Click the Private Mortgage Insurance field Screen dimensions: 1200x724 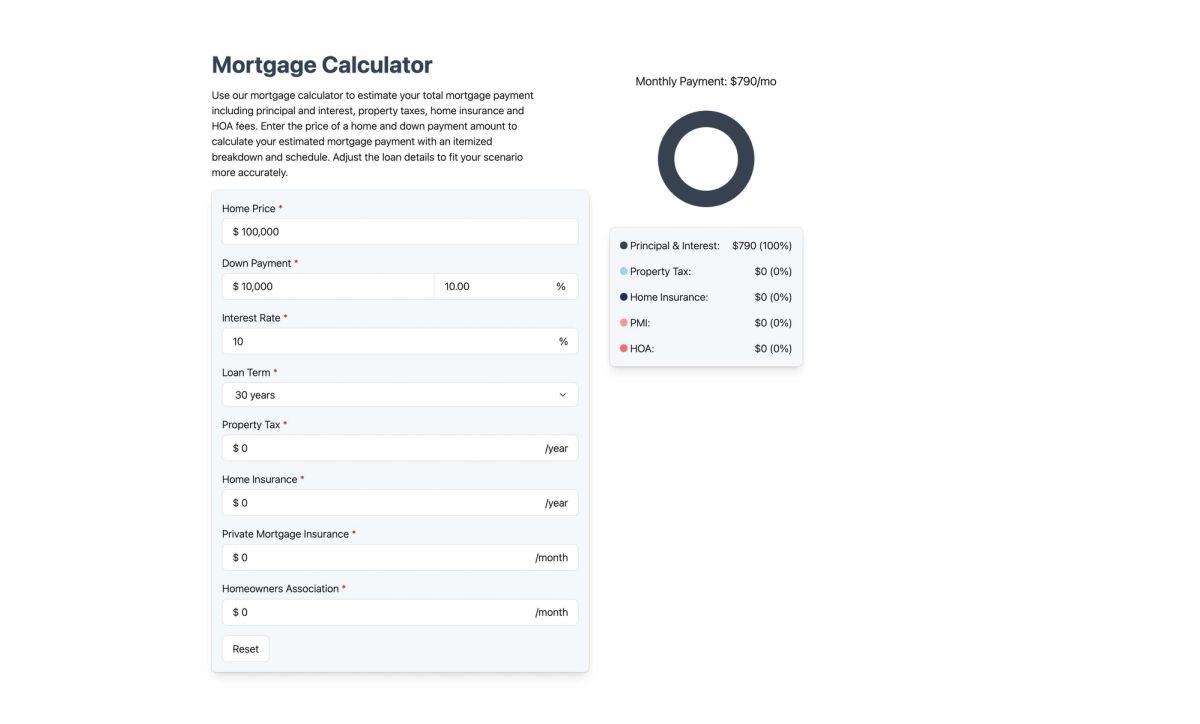click(x=400, y=557)
